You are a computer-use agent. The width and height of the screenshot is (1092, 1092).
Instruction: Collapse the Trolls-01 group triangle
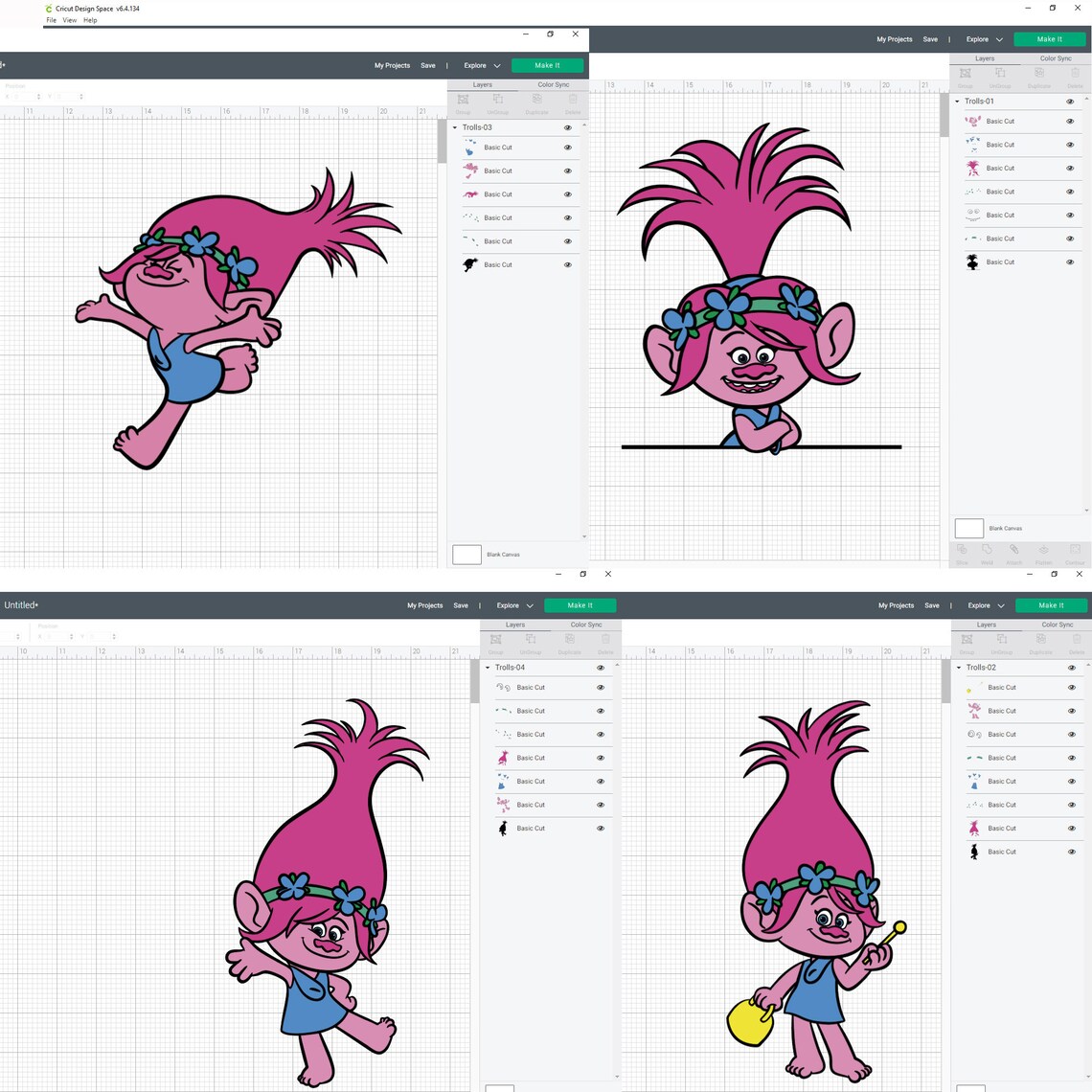(957, 102)
